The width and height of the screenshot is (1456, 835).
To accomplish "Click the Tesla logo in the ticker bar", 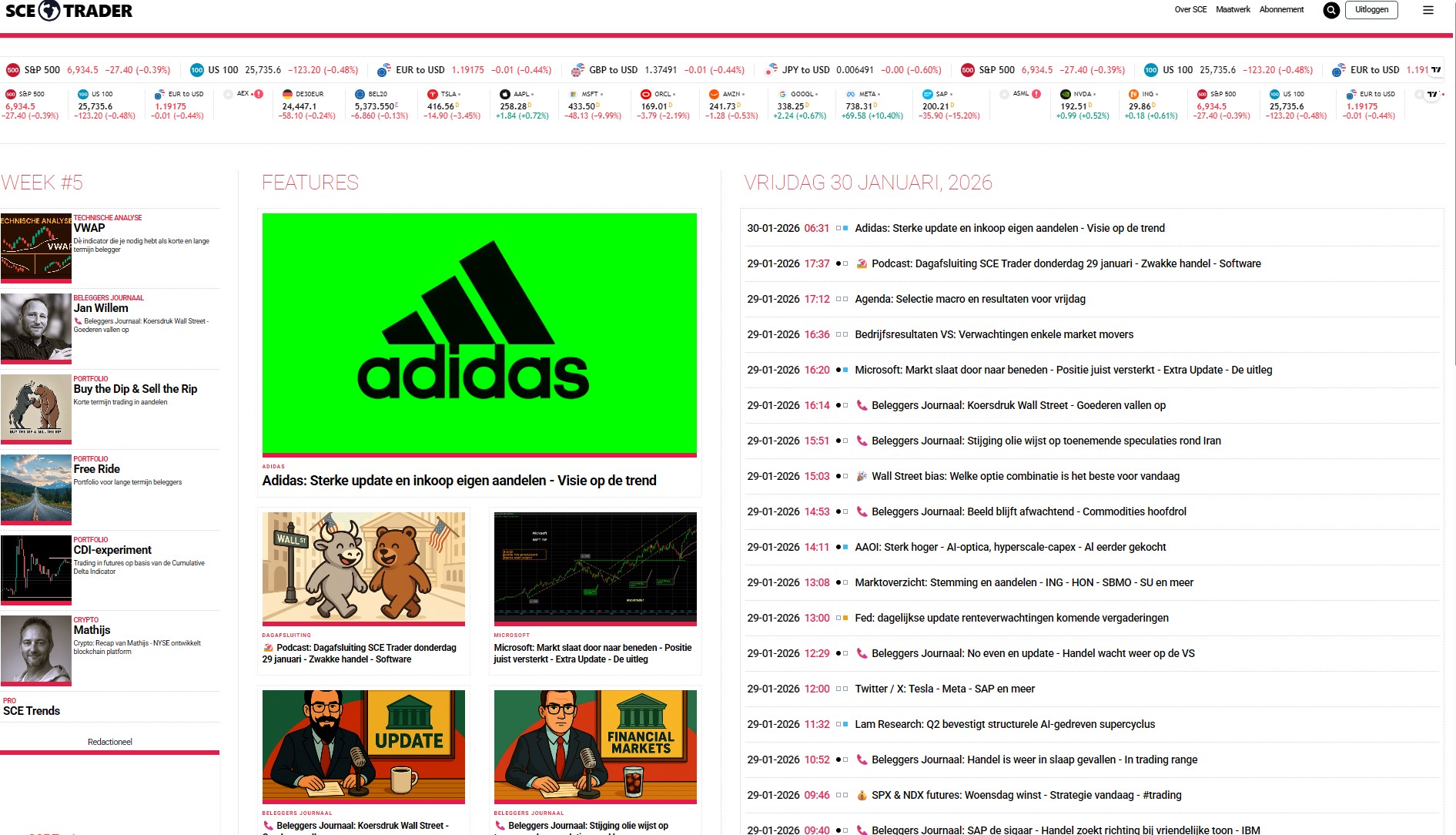I will (x=431, y=94).
